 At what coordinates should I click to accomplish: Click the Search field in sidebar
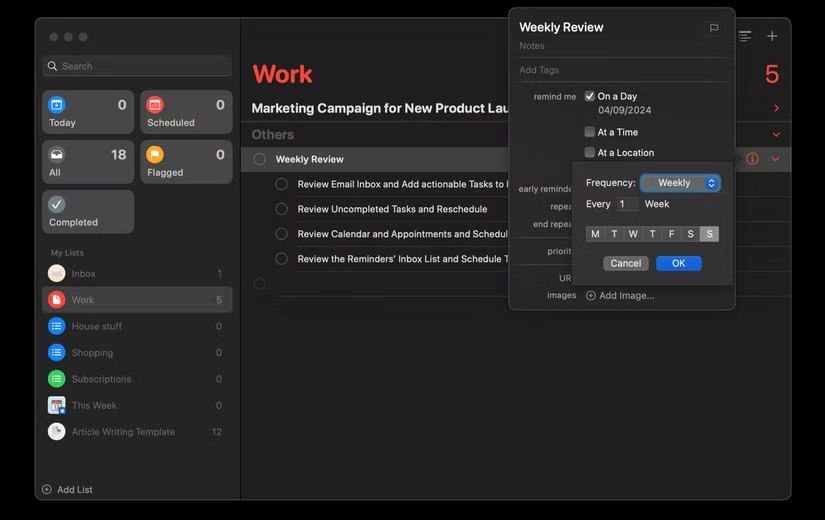click(137, 66)
